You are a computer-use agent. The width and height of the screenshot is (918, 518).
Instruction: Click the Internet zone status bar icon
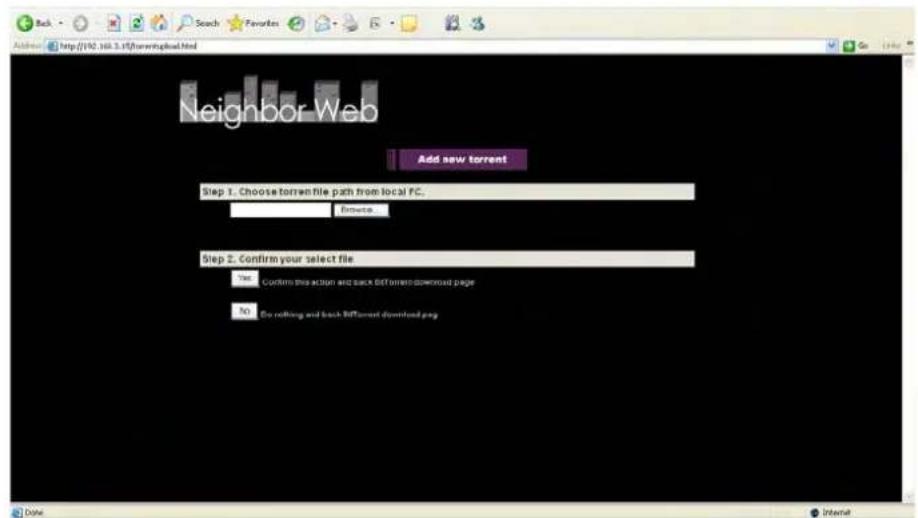pos(814,513)
